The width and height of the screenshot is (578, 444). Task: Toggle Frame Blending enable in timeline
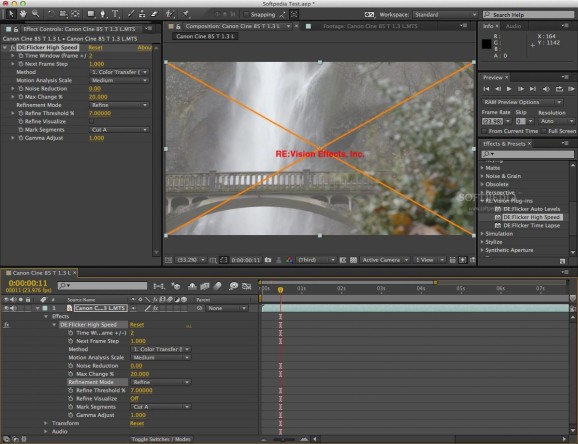[205, 286]
